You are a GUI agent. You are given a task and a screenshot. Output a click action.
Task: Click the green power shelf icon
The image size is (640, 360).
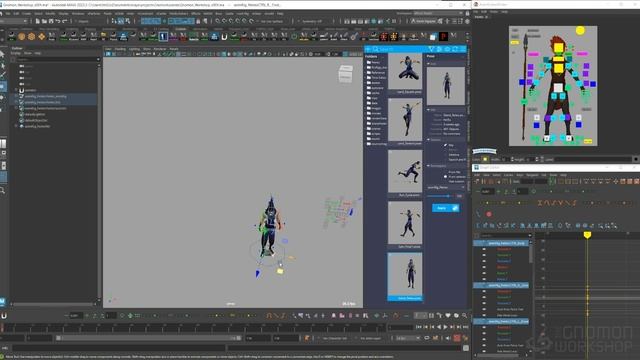(294, 37)
